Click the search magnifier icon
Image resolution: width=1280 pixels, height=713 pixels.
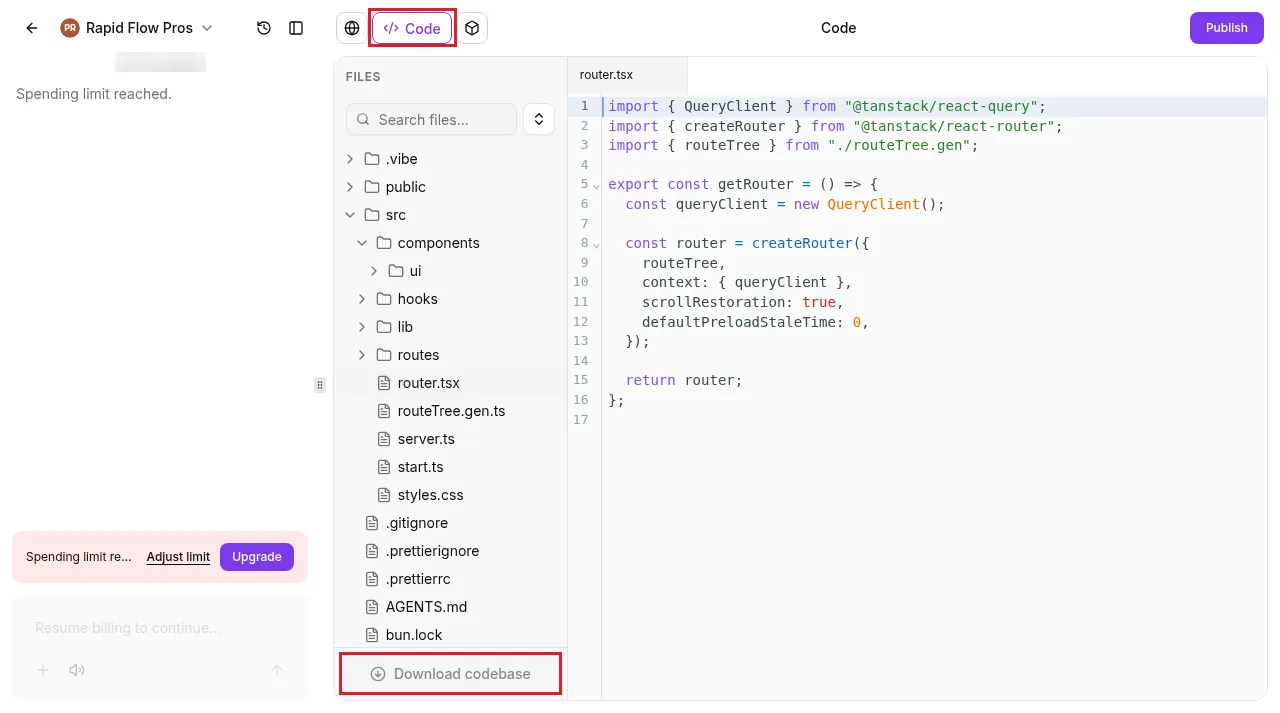click(363, 119)
